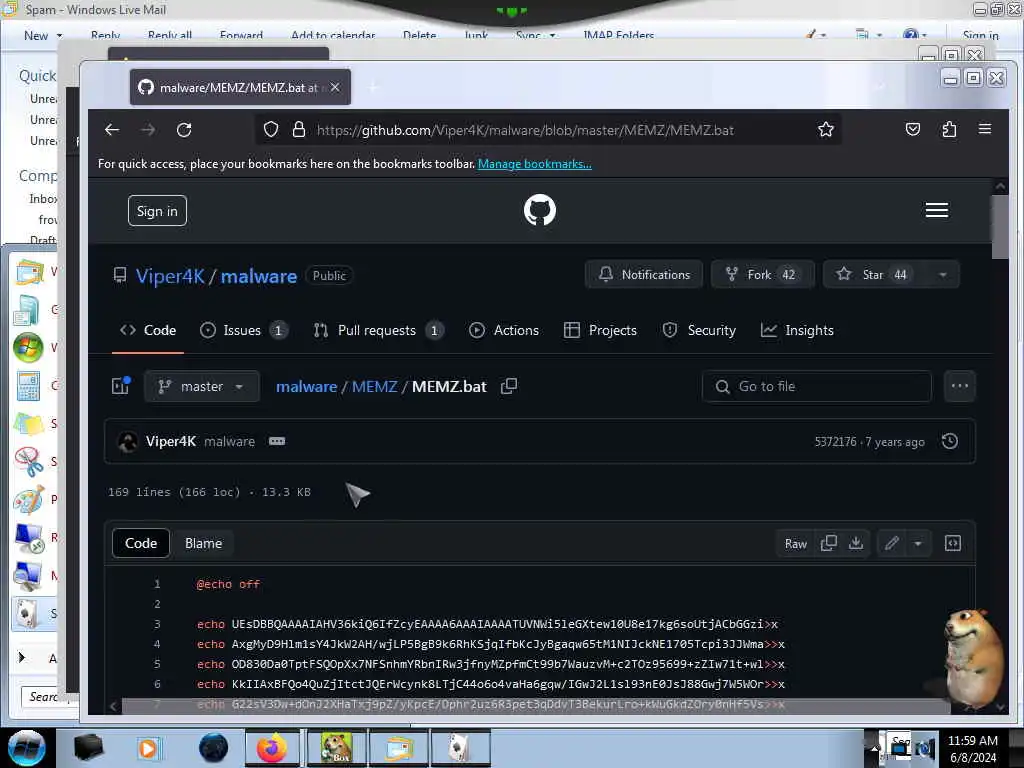The image size is (1024, 768).
Task: Select line number 3 in code
Action: [x=157, y=624]
